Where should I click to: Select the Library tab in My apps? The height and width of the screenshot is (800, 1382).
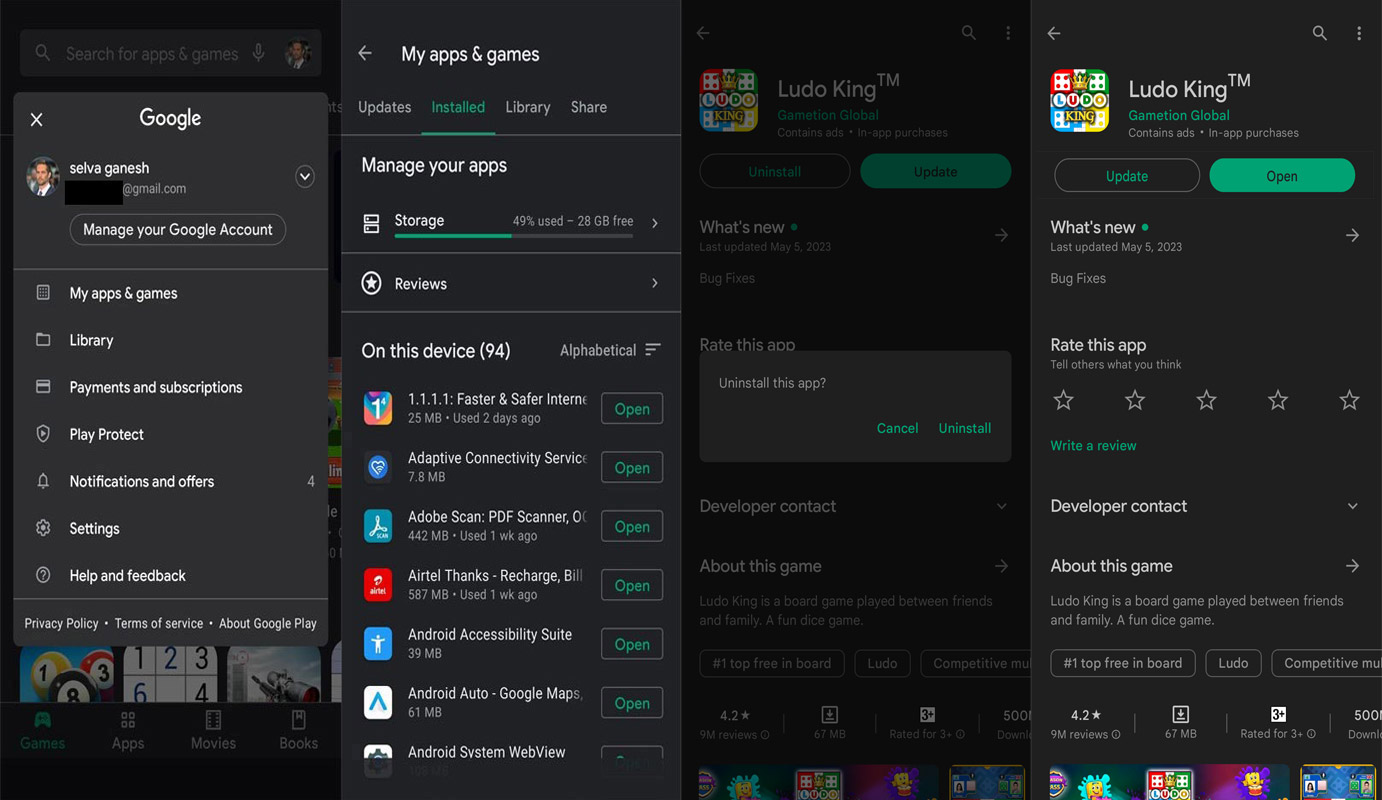point(528,107)
